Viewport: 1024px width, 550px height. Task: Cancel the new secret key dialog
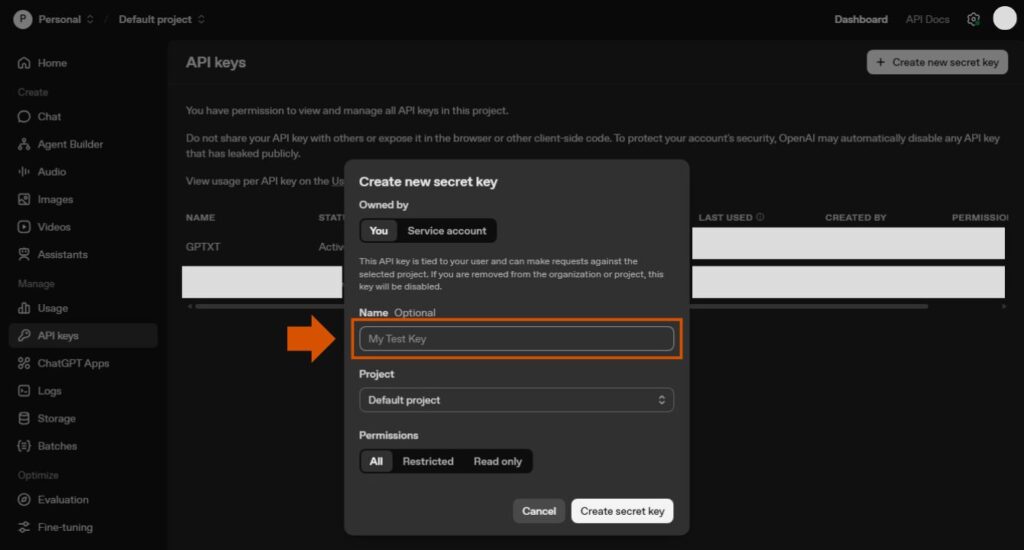point(538,511)
